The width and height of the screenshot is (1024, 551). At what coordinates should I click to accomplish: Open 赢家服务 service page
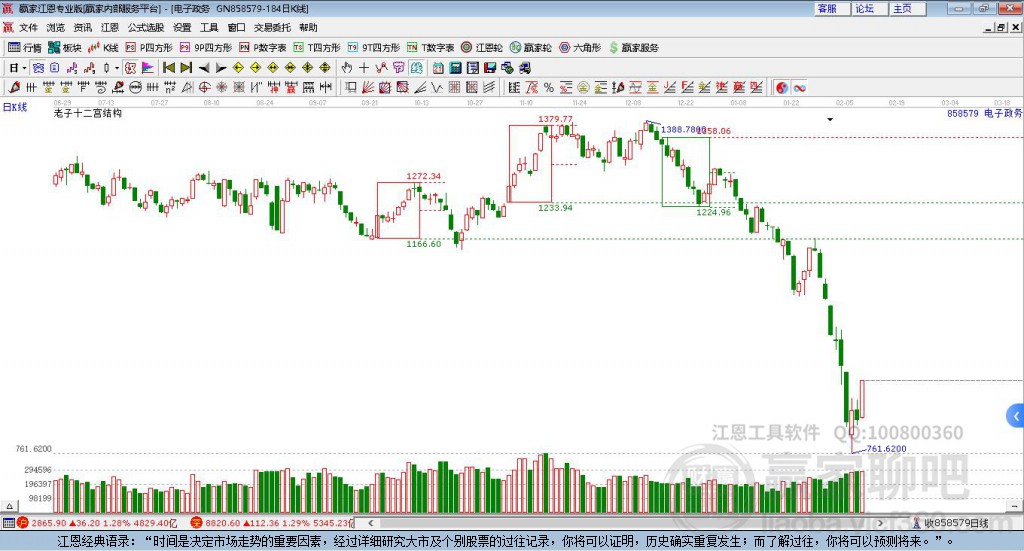(x=633, y=48)
